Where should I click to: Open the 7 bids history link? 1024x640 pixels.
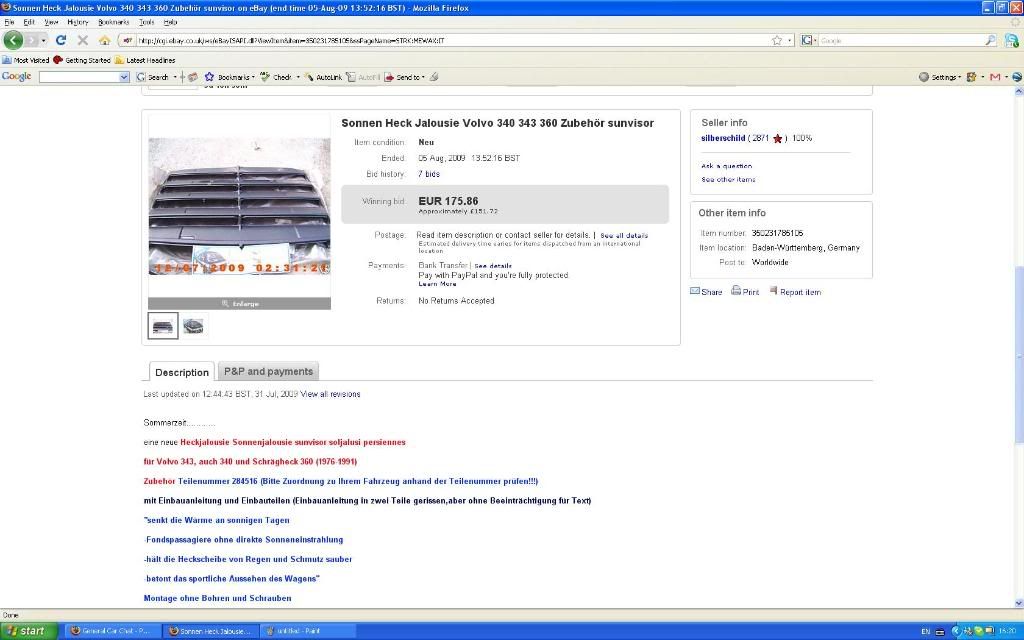click(428, 174)
